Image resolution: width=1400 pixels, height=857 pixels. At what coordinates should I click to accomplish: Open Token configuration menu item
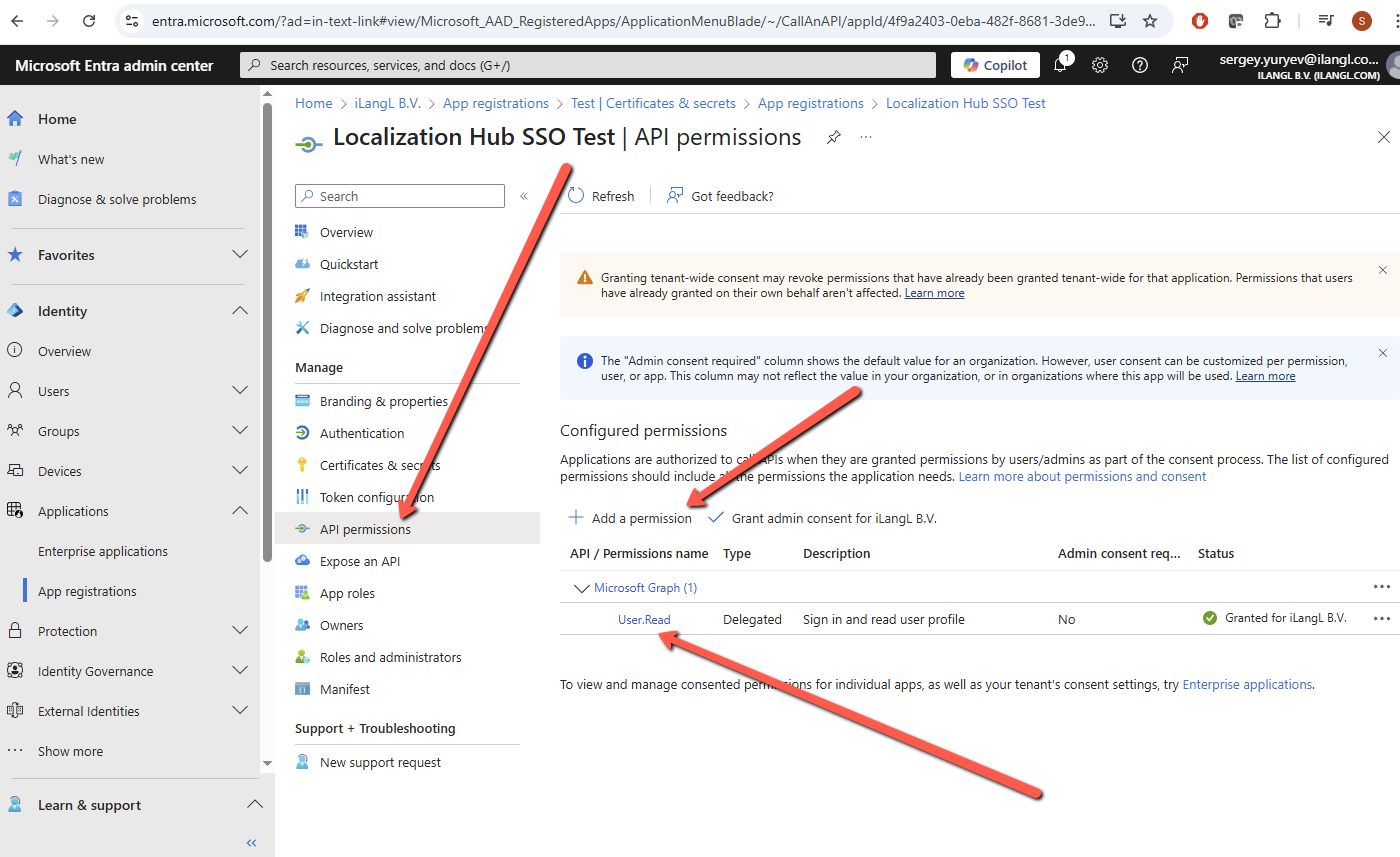[x=377, y=497]
